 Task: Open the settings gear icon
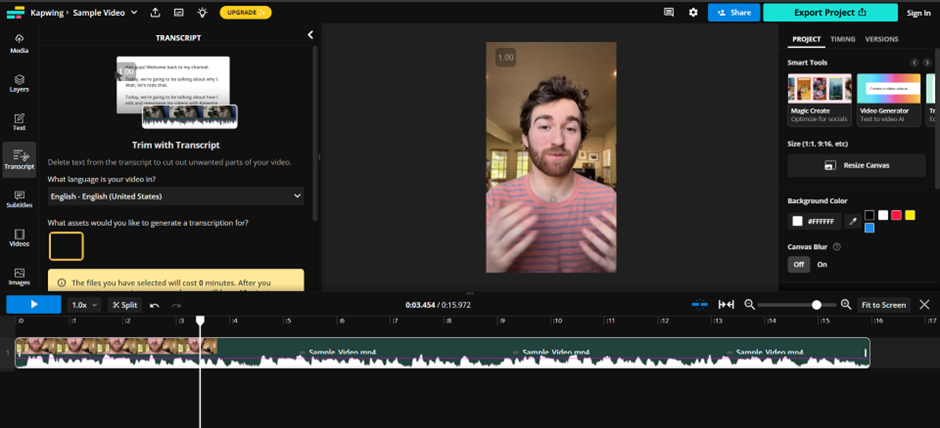point(693,12)
